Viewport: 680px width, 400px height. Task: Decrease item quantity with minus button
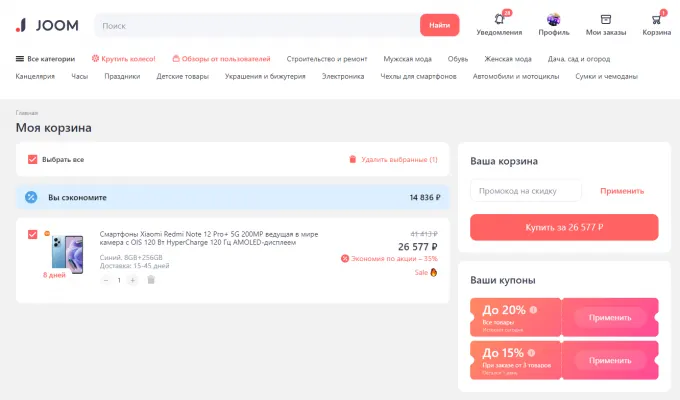[x=107, y=280]
